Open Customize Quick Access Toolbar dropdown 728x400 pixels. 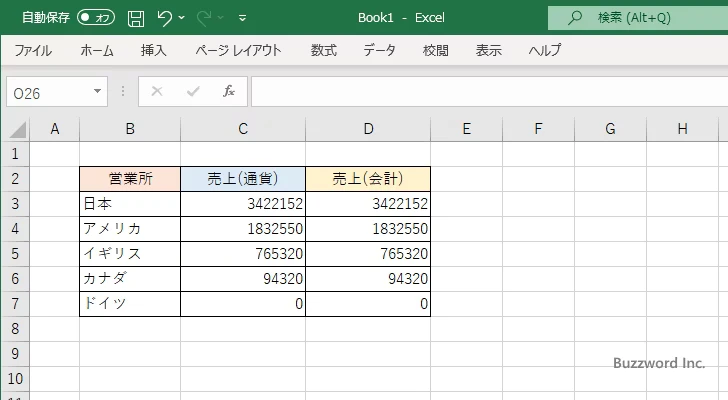click(x=242, y=18)
